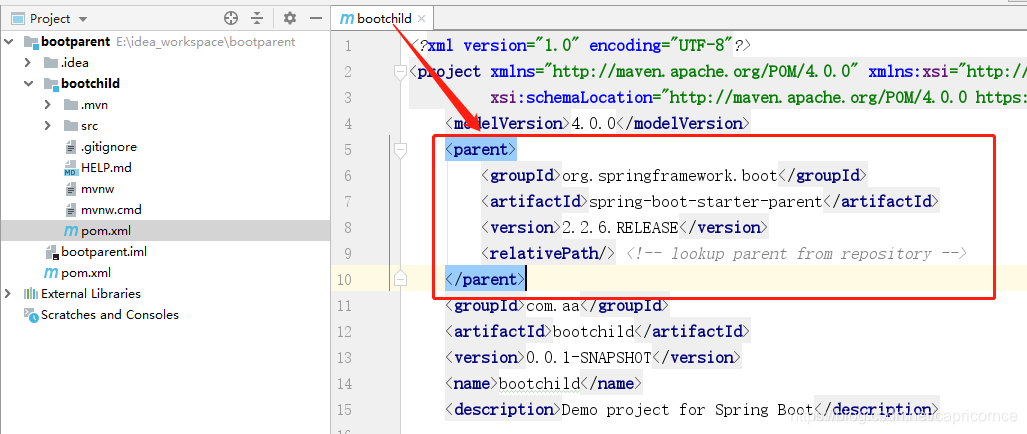This screenshot has width=1027, height=434.
Task: Select External Libraries
Action: 90,293
